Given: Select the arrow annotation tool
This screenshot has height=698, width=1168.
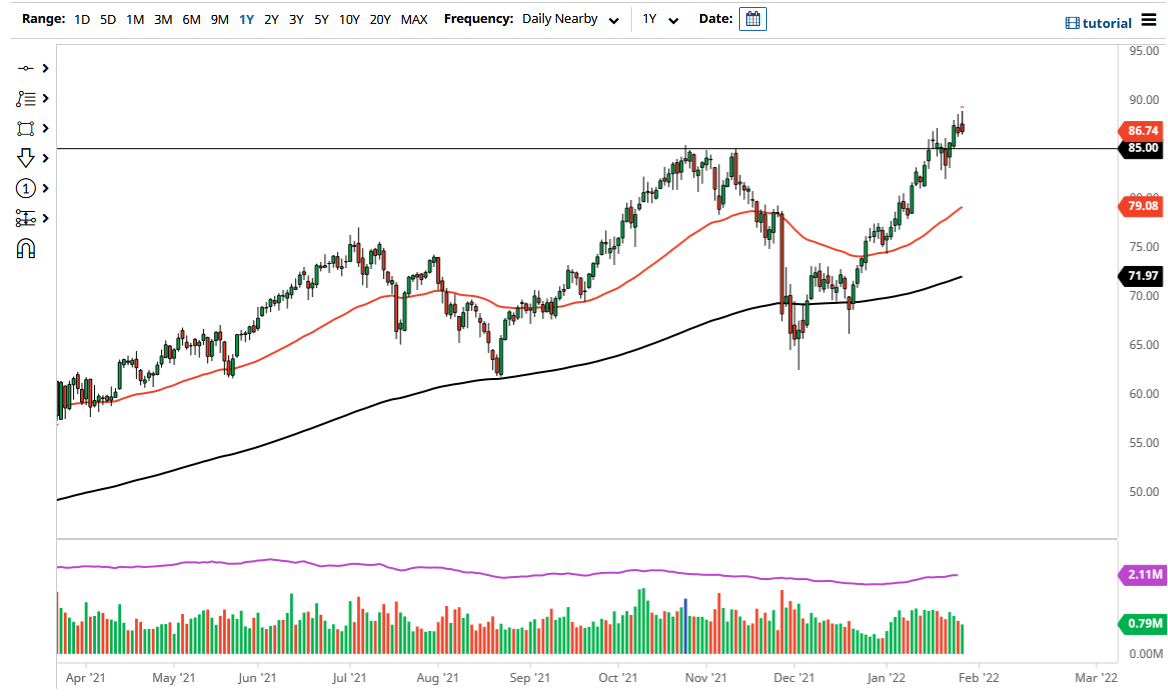Looking at the screenshot, I should tap(27, 158).
